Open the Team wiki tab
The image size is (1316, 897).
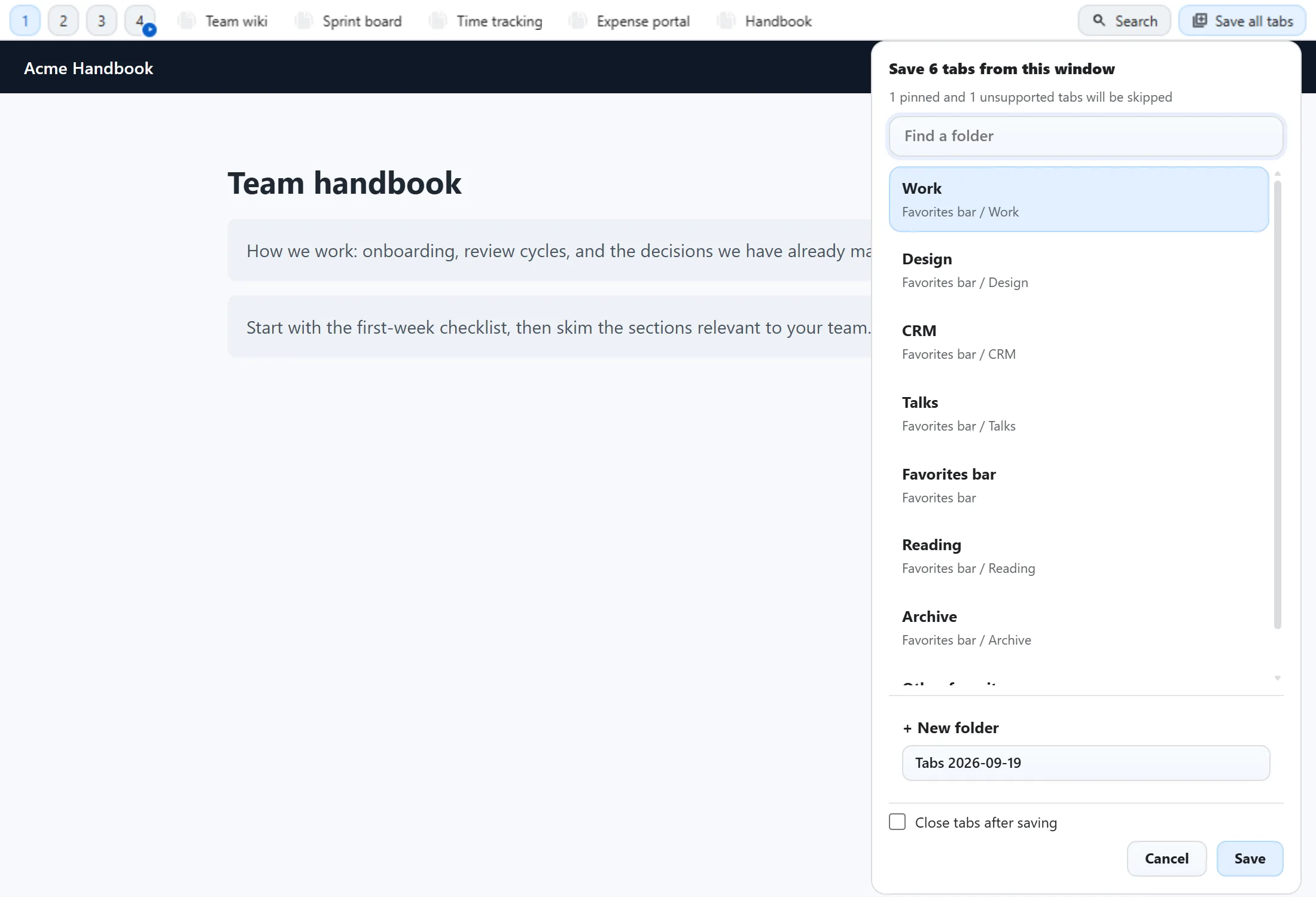[x=223, y=21]
